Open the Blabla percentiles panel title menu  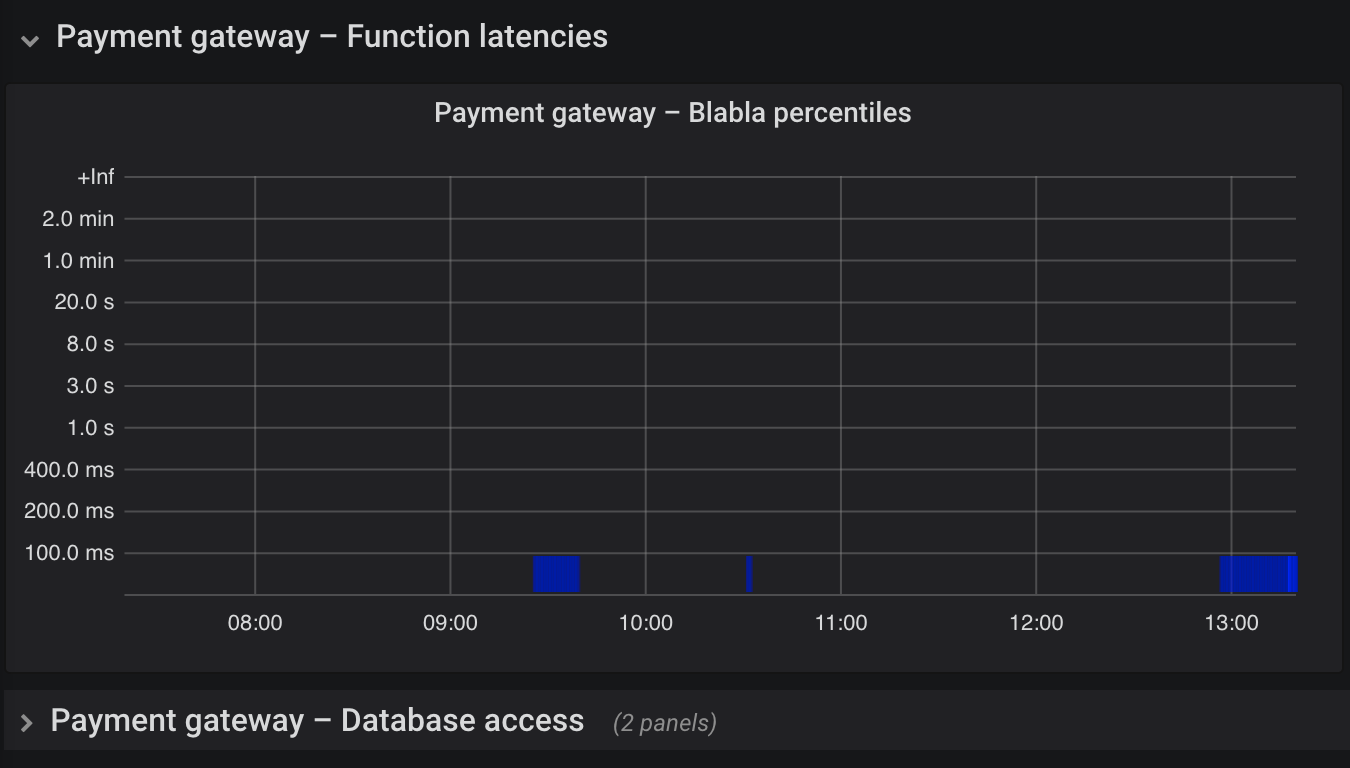[672, 112]
